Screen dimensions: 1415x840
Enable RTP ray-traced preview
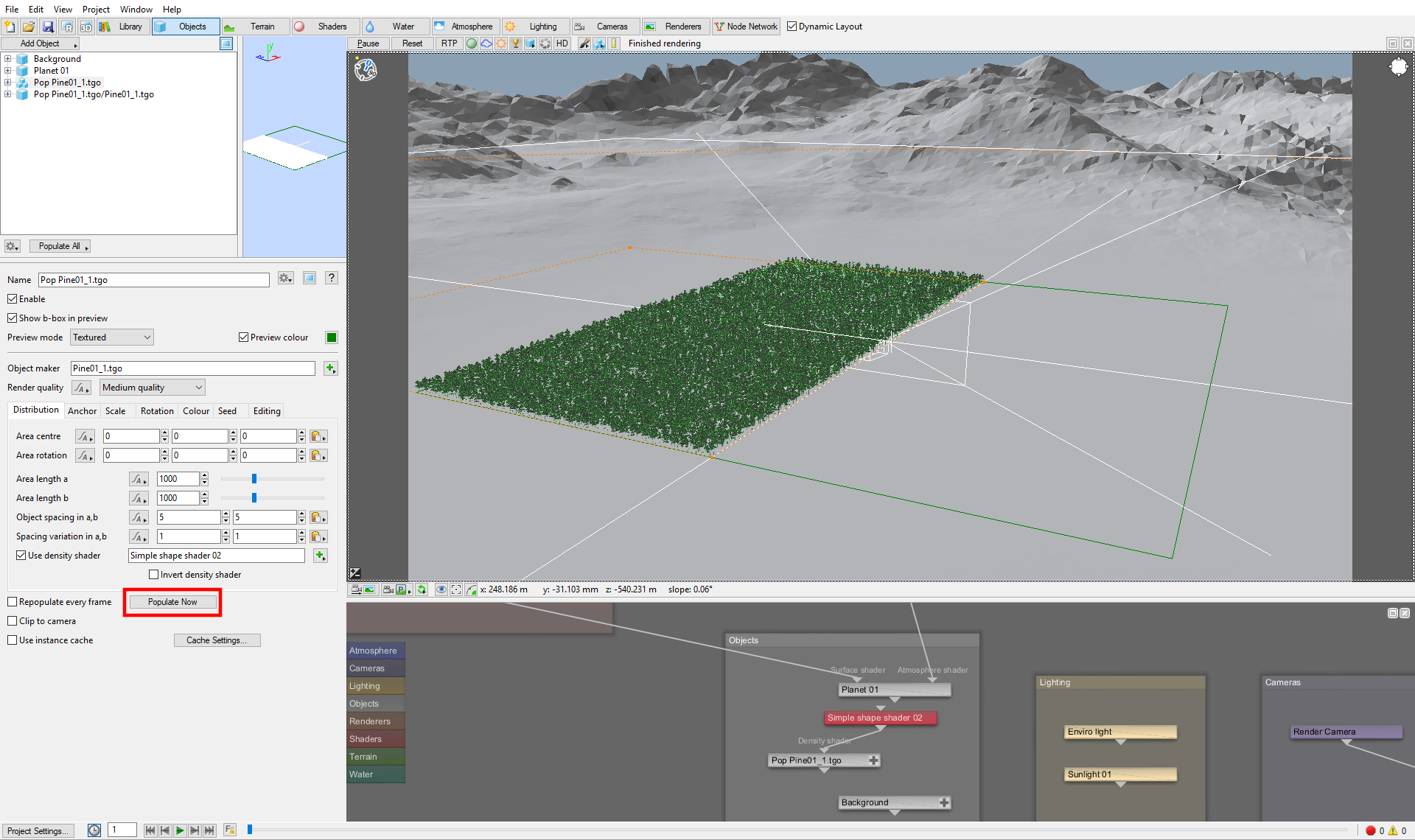tap(450, 43)
